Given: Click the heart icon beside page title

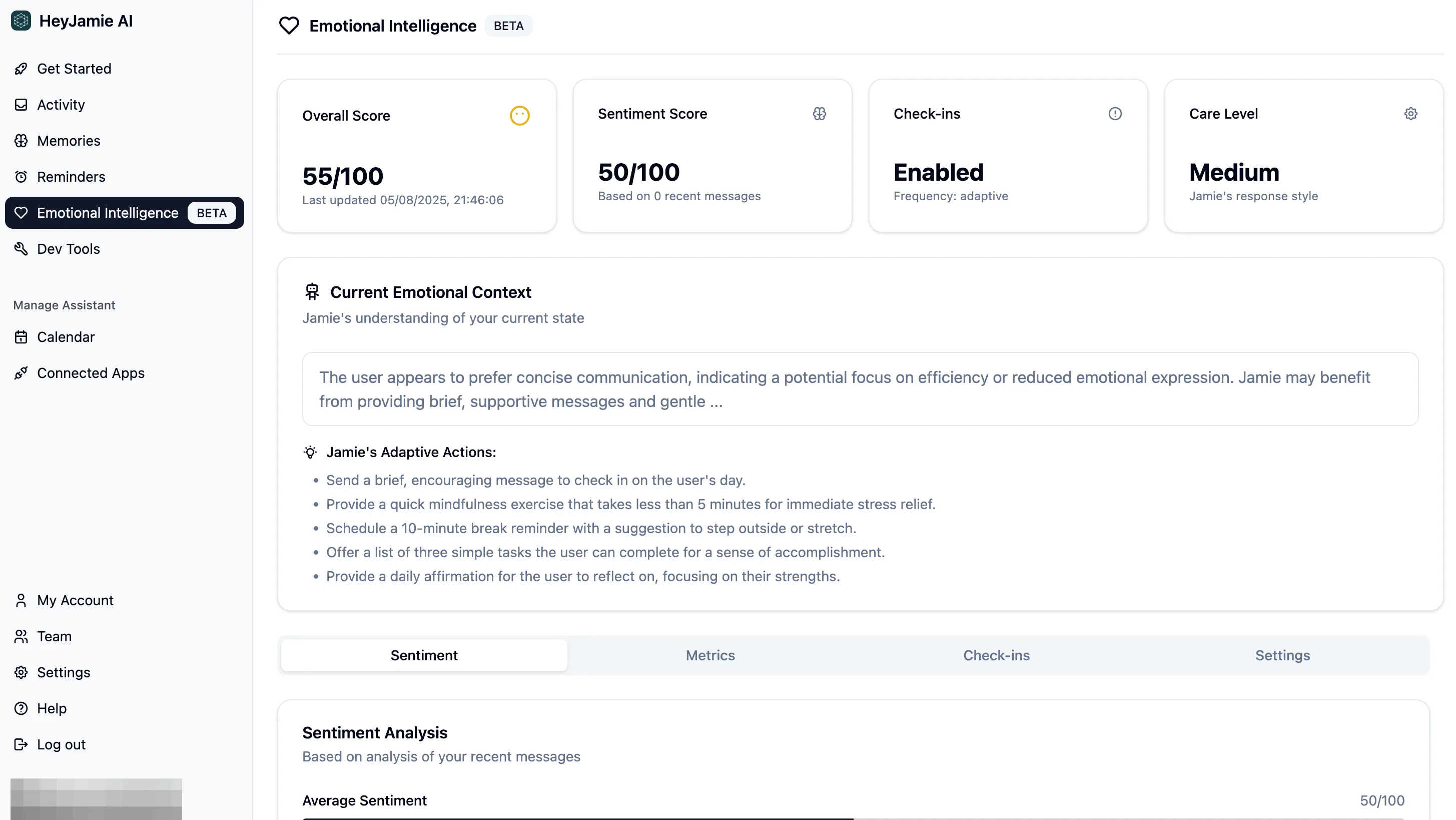Looking at the screenshot, I should (x=289, y=26).
